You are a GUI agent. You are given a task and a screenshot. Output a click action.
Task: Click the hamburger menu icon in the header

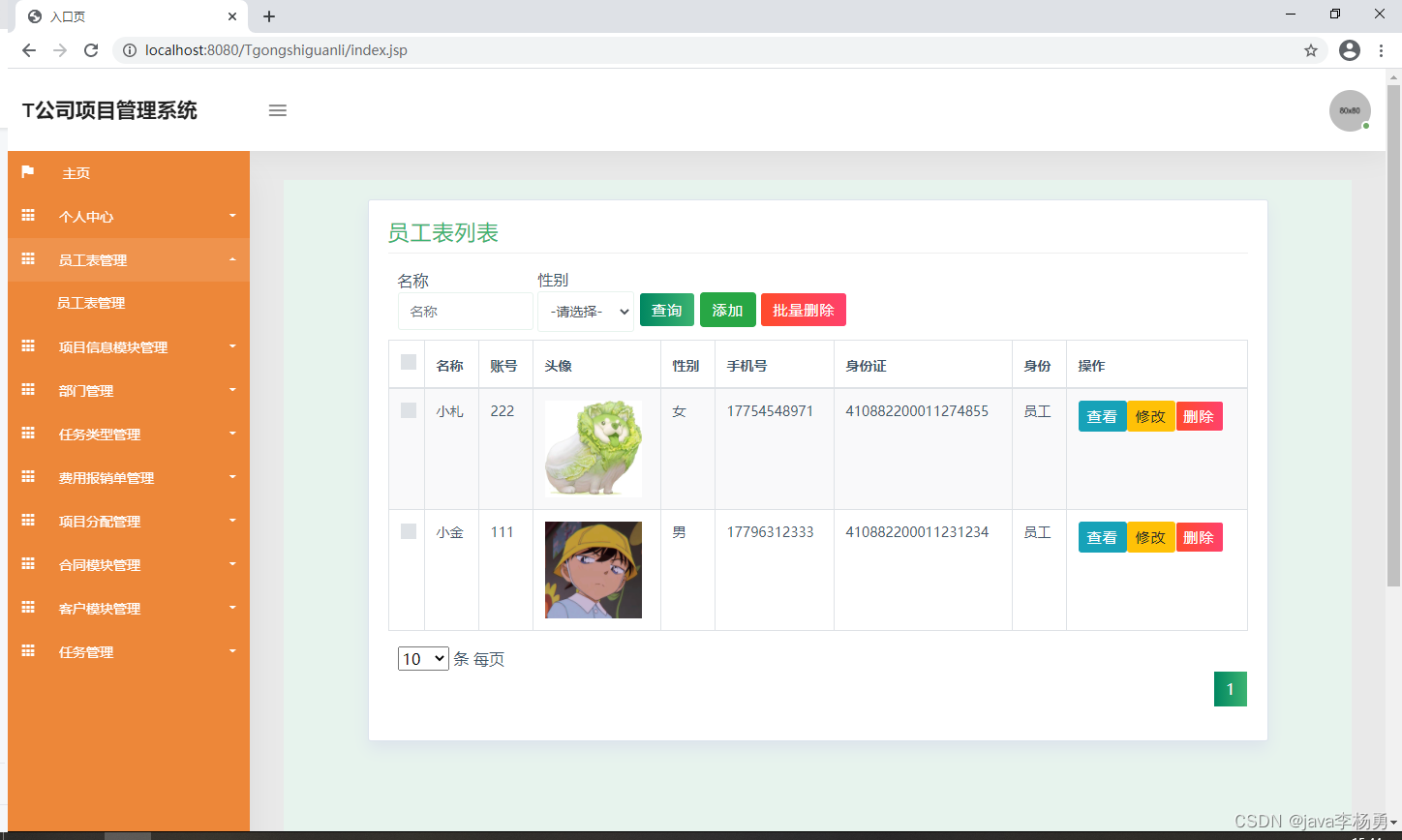coord(278,110)
